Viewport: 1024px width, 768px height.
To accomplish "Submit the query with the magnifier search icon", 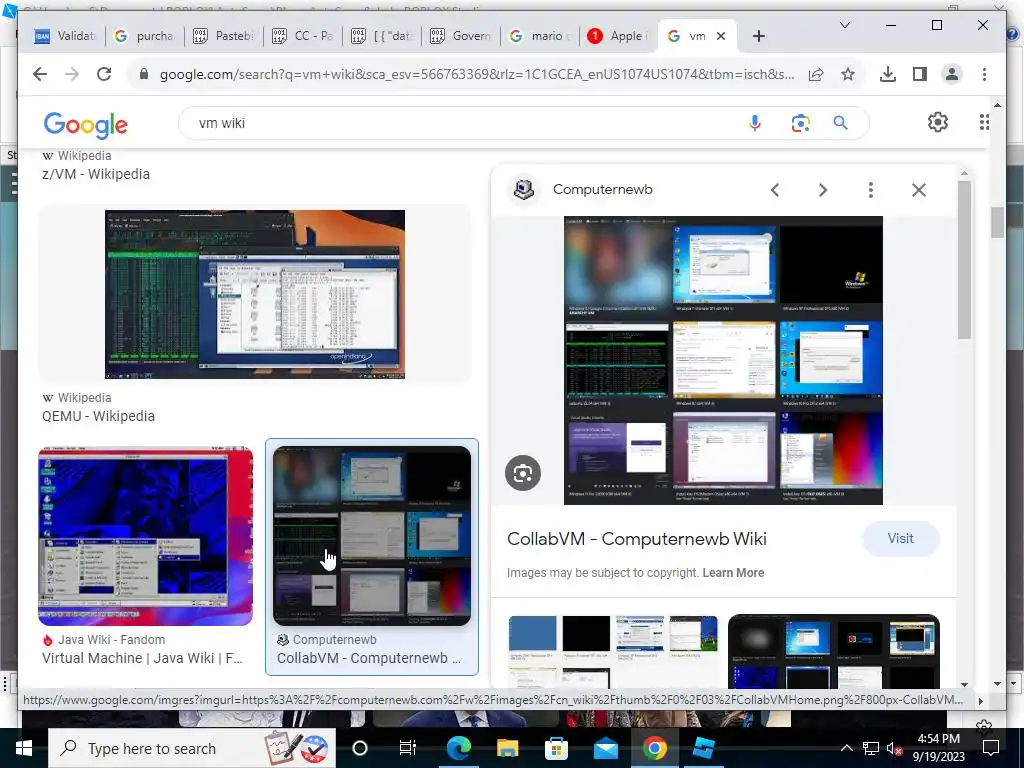I will [x=840, y=123].
